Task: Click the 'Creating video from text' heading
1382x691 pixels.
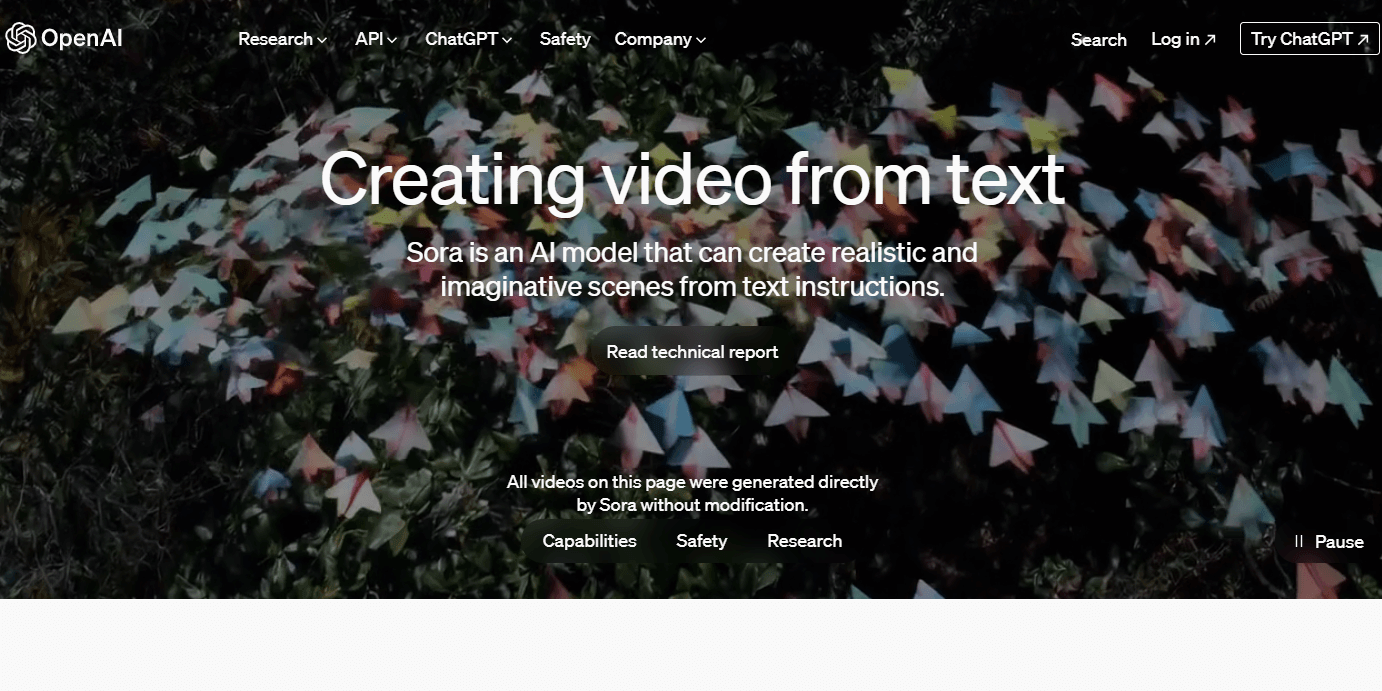Action: pos(692,179)
